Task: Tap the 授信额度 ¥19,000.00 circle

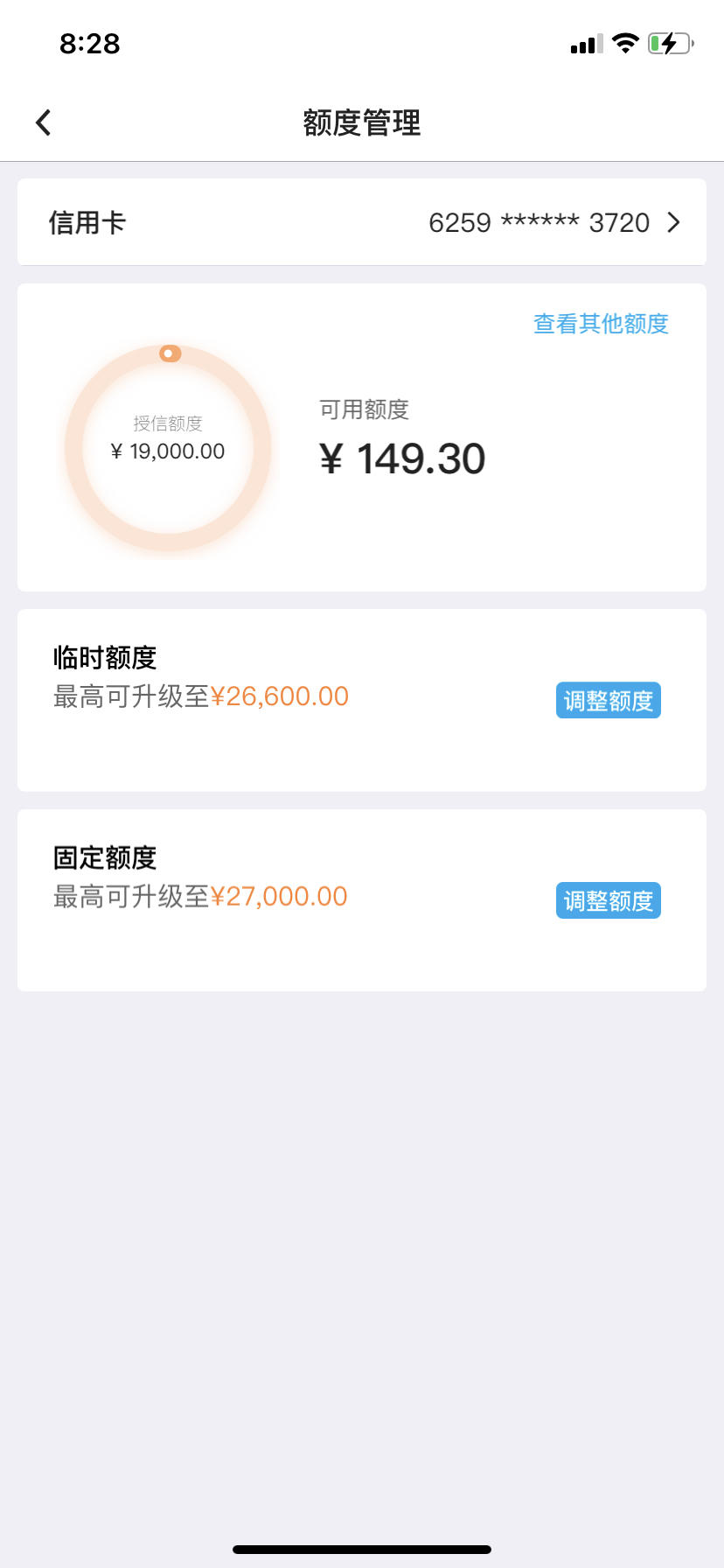Action: (x=168, y=448)
